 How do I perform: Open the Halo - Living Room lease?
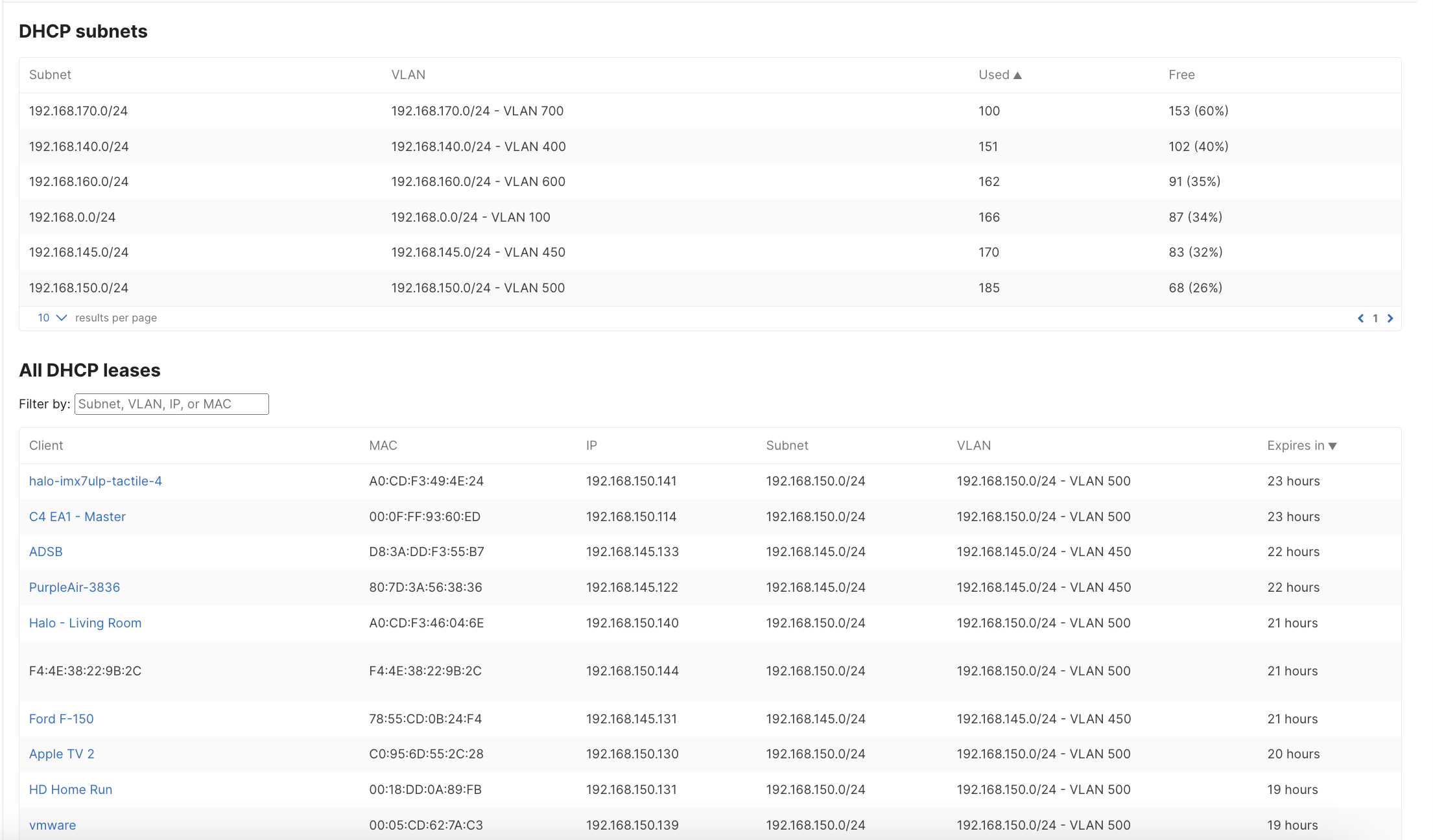point(85,623)
